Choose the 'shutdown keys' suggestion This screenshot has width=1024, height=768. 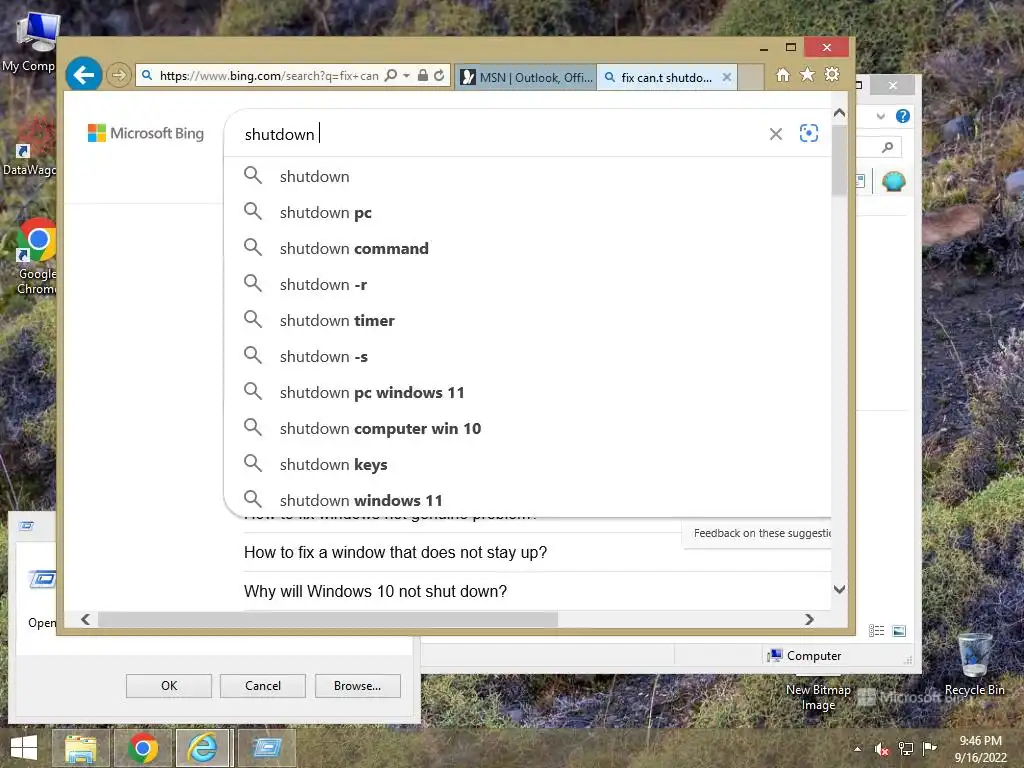(528, 464)
